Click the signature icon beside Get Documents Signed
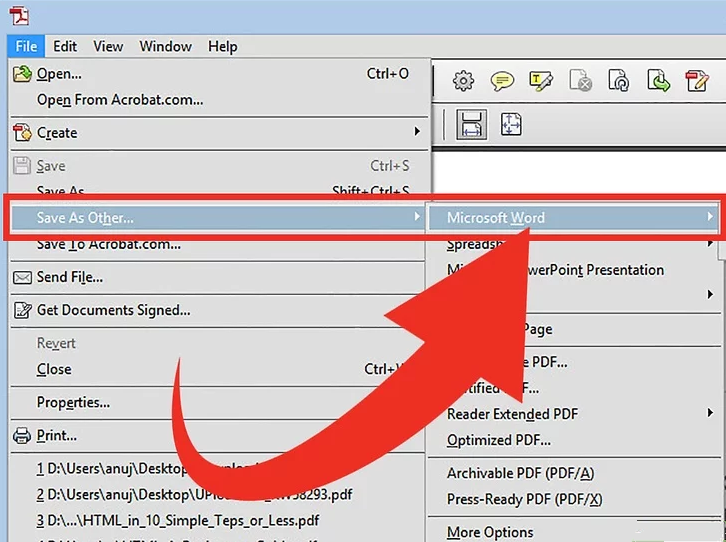 point(22,310)
